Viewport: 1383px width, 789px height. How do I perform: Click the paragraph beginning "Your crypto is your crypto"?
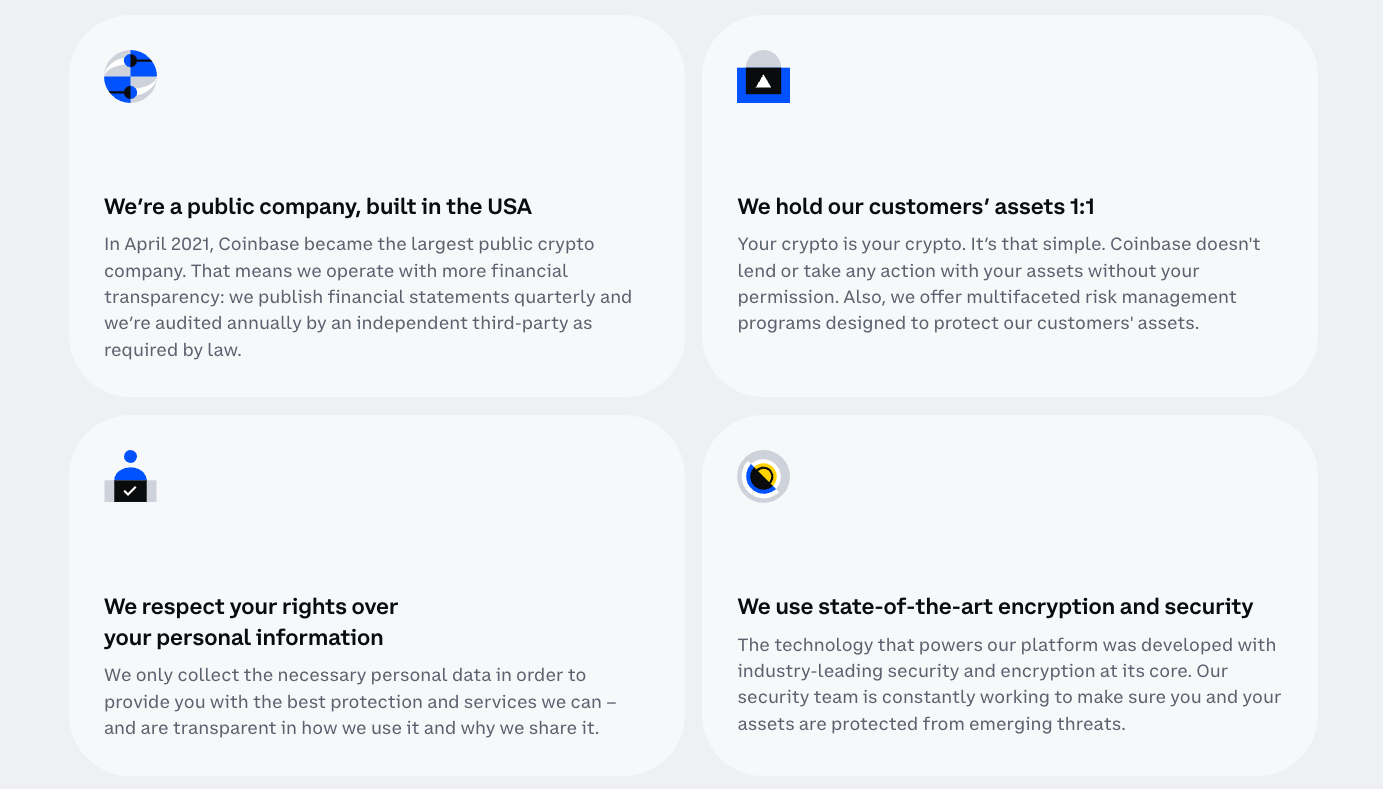(x=998, y=284)
